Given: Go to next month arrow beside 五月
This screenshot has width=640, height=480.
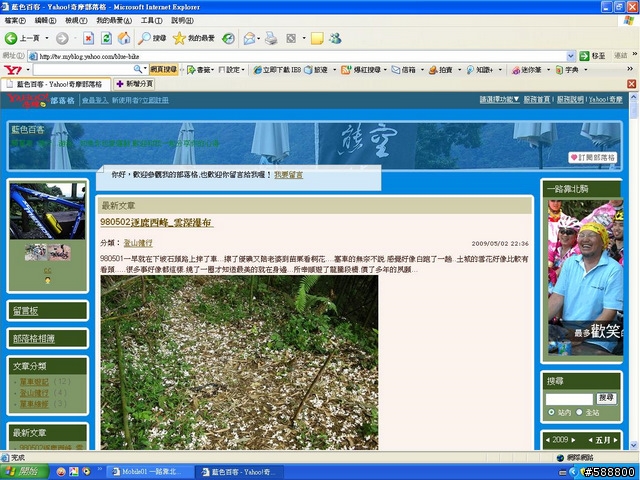Looking at the screenshot, I should click(x=616, y=440).
